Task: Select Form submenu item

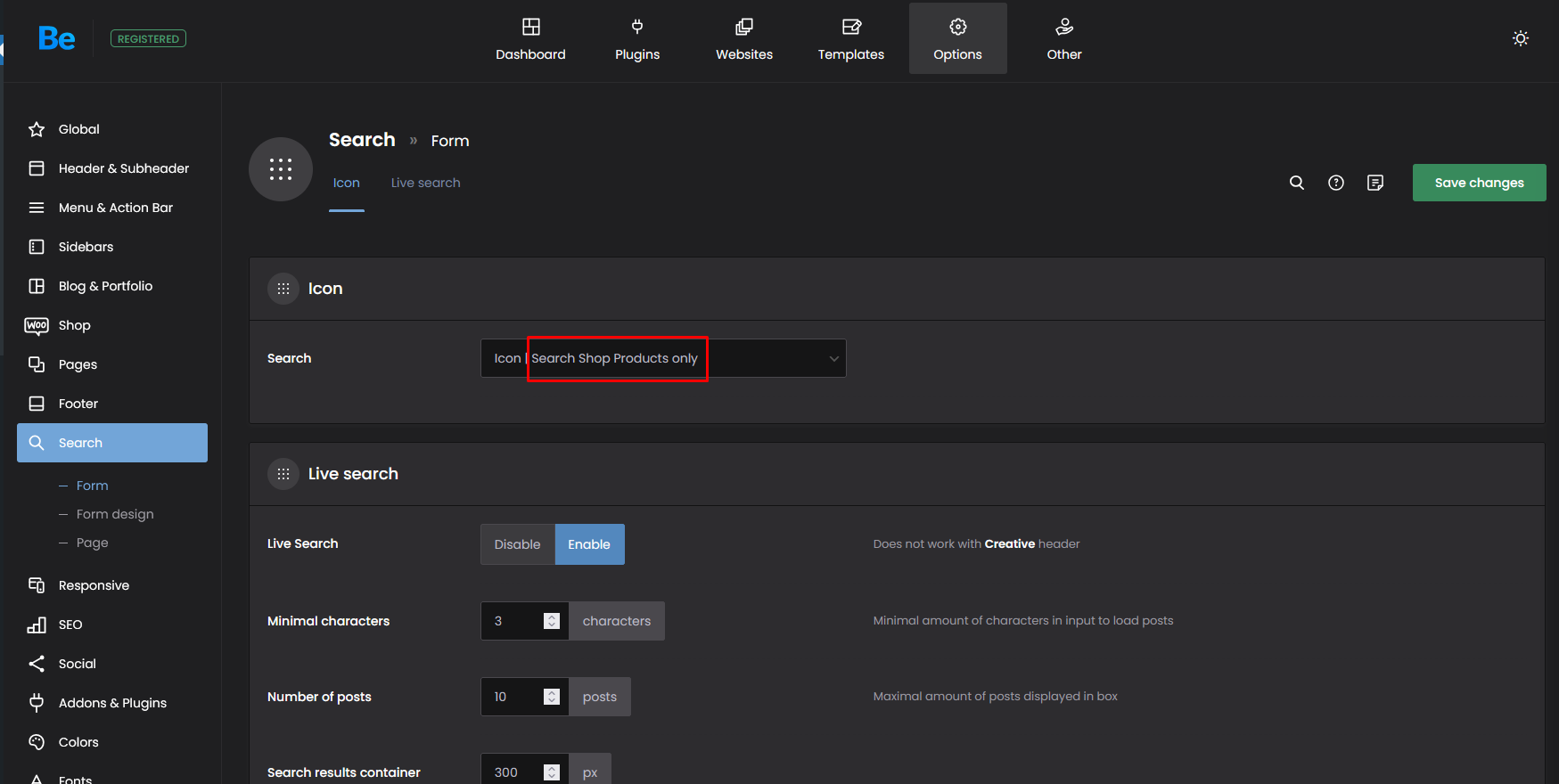Action: (x=92, y=486)
